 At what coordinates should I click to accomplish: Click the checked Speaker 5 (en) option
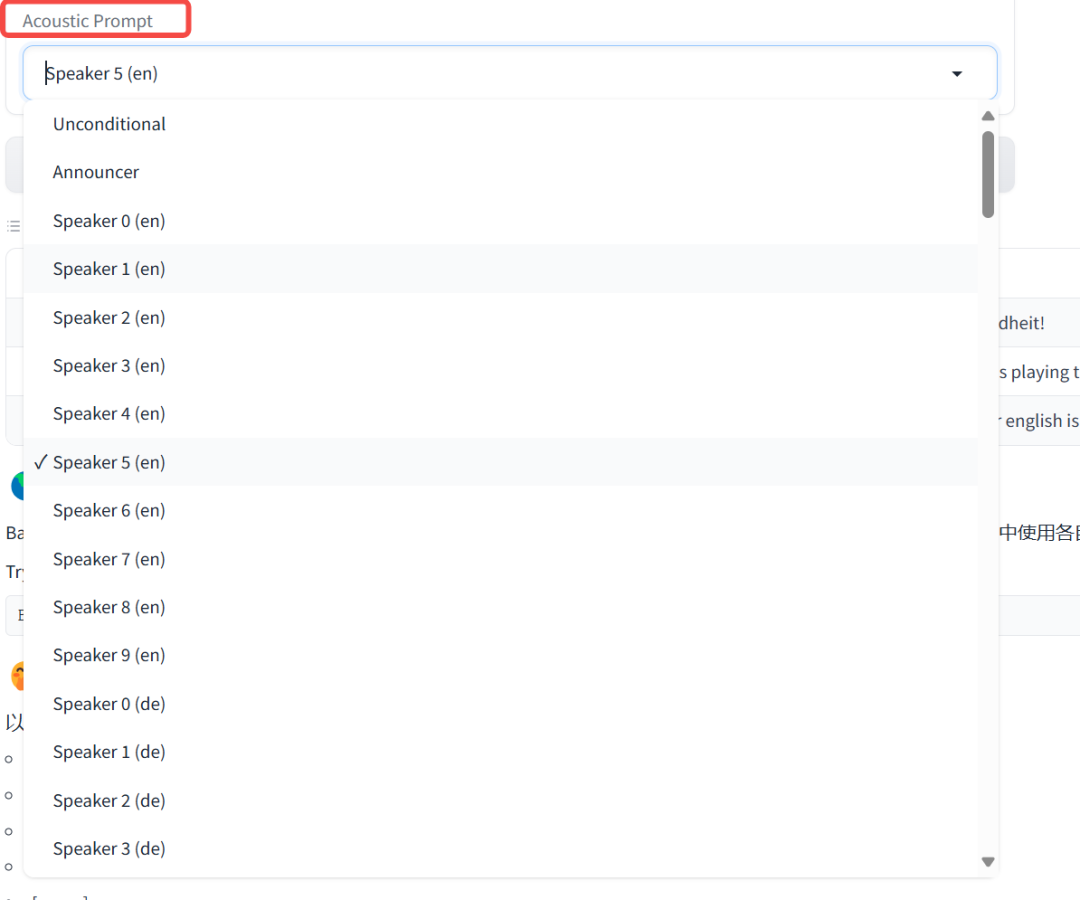click(109, 462)
